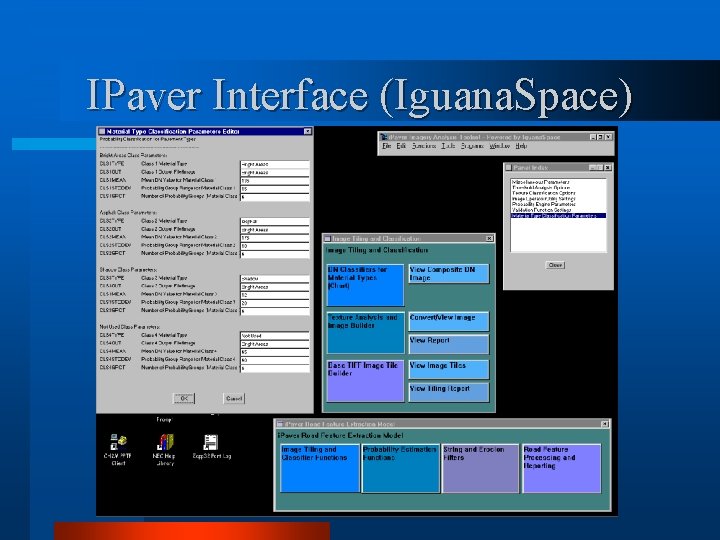
Task: Maximize the IPaver Imagery Analysis Toolset window
Action: (600, 137)
